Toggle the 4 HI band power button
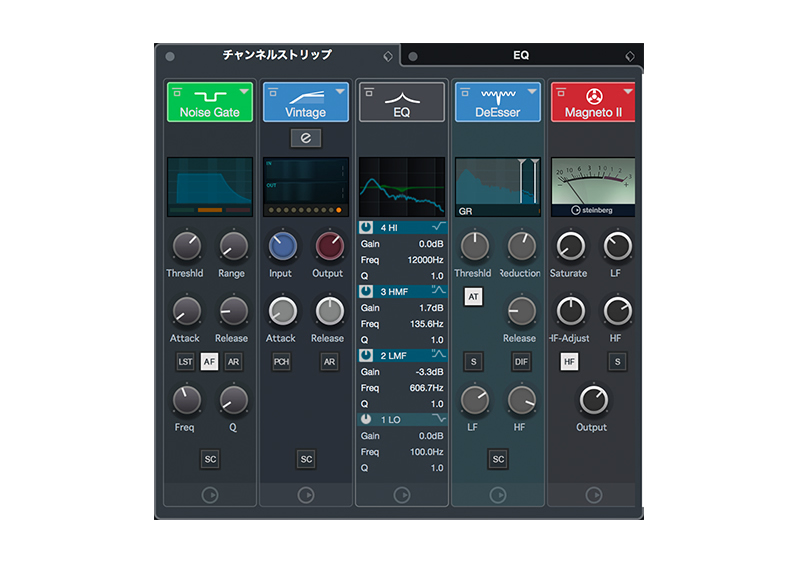This screenshot has height=561, width=800. (366, 227)
